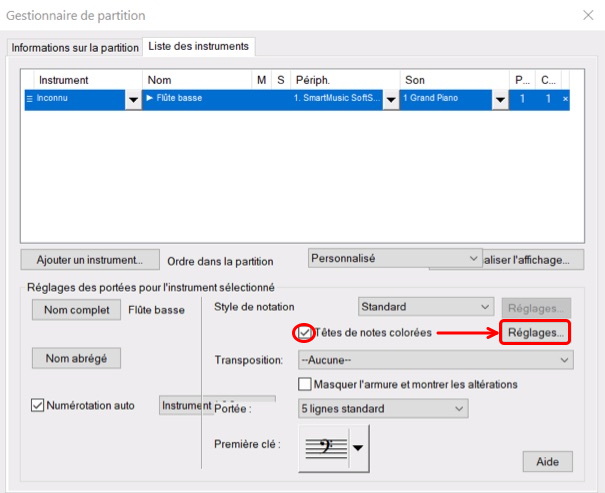Viewport: 605px width, 493px height.
Task: Enable the Têtes de notes colorées checkbox
Action: (304, 333)
